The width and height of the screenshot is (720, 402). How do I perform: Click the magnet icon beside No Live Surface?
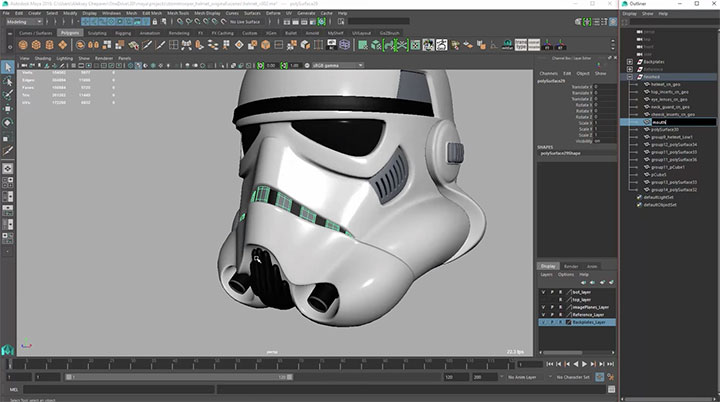[224, 22]
